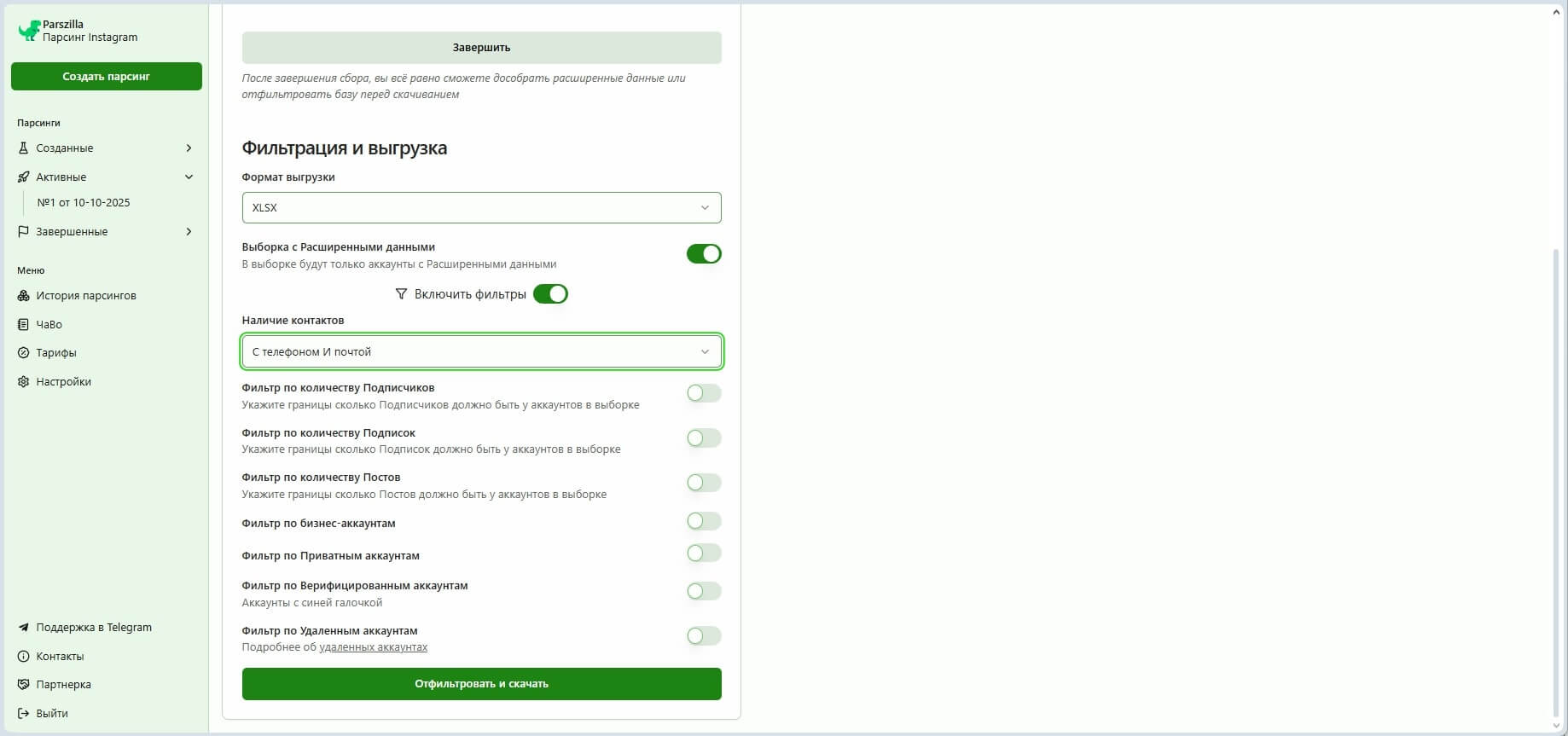1568x736 pixels.
Task: Click Отфильтровать и скачать button
Action: pos(481,684)
